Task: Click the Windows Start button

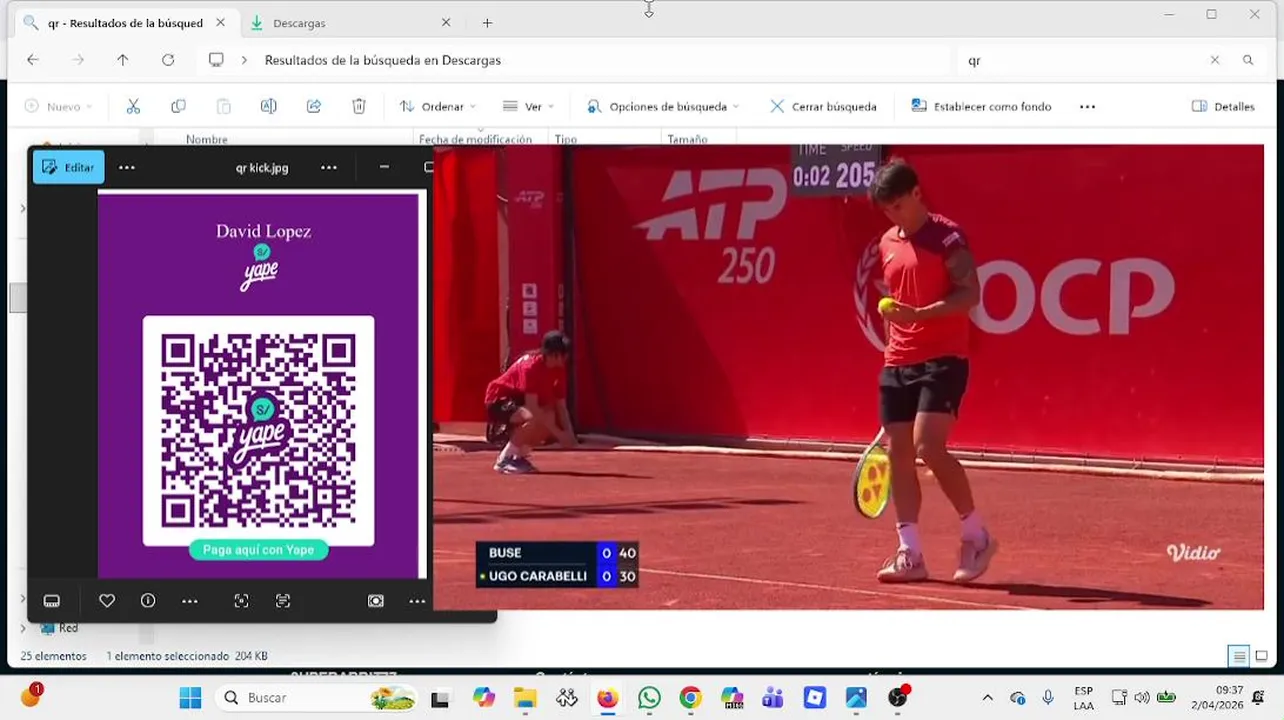Action: tap(190, 697)
